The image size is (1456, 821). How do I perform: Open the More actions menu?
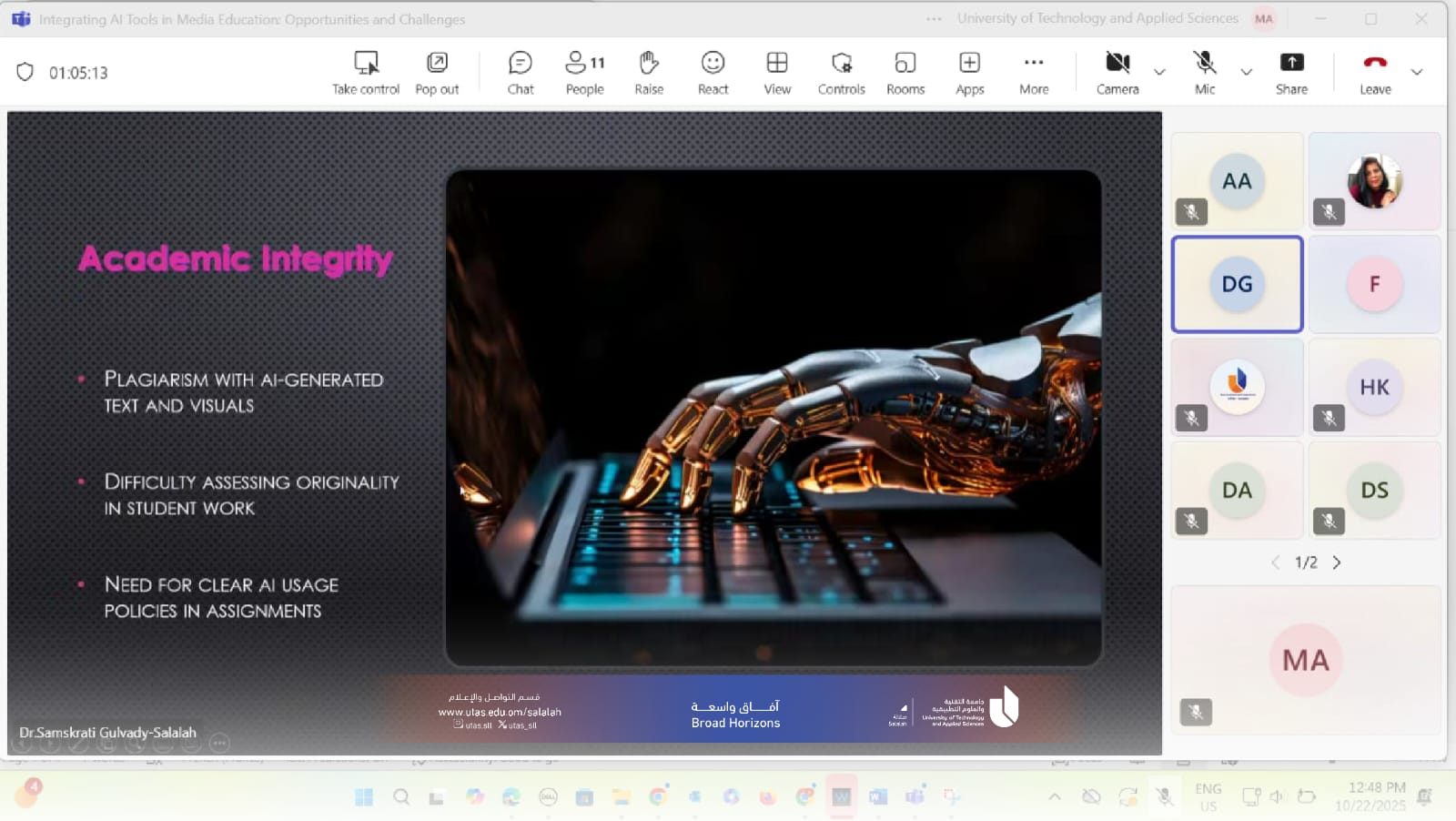(x=1034, y=73)
